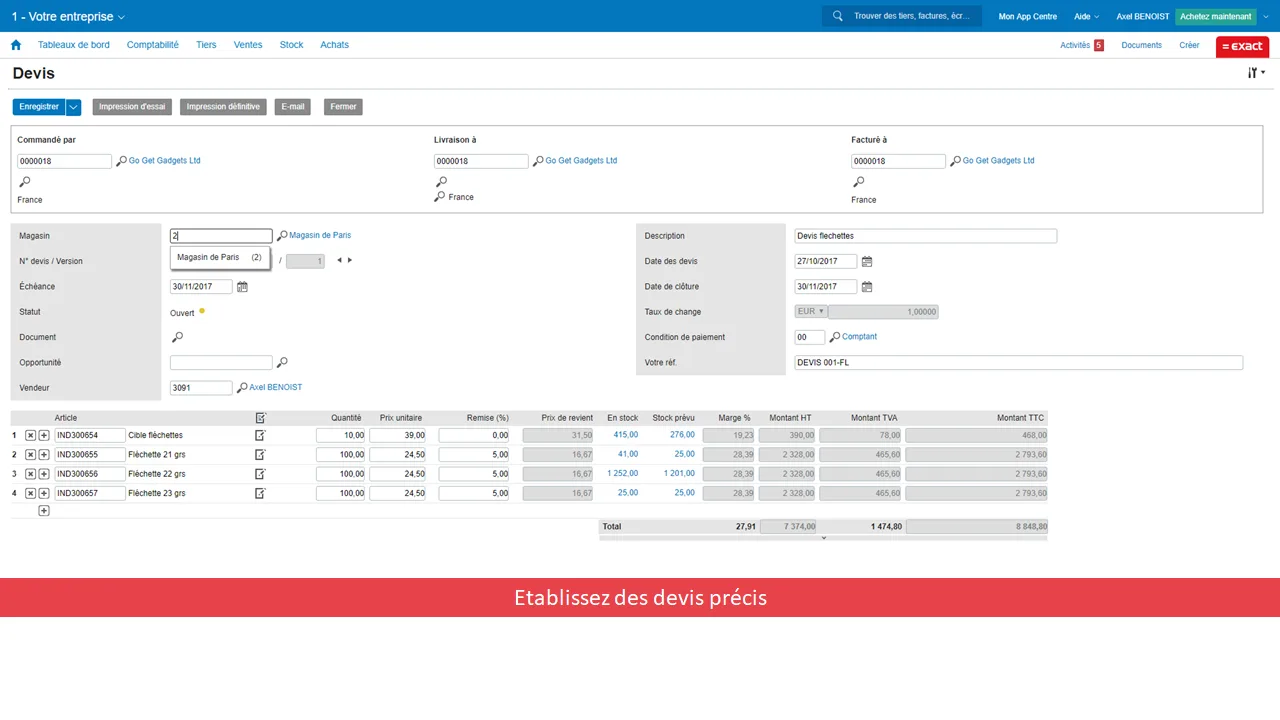This screenshot has height=720, width=1280.
Task: Click magnifier lookup beside Magasin field
Action: point(282,236)
